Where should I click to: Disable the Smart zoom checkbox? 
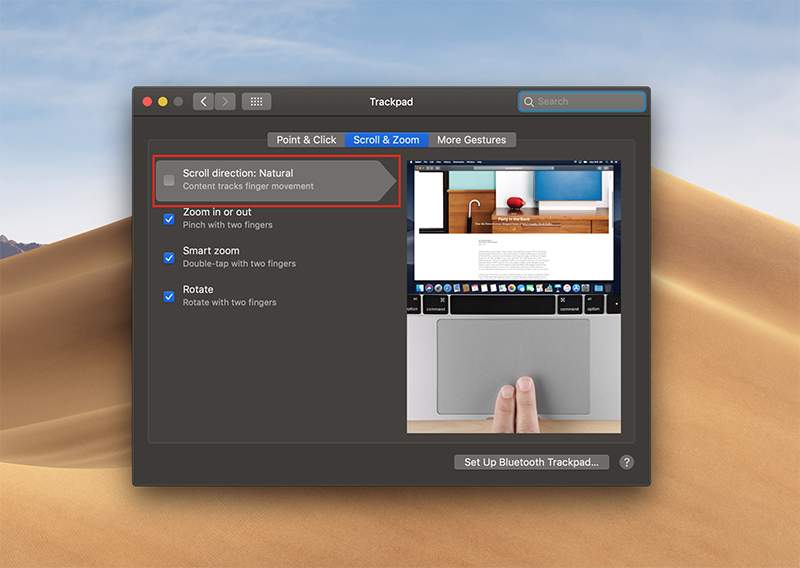[x=169, y=258]
